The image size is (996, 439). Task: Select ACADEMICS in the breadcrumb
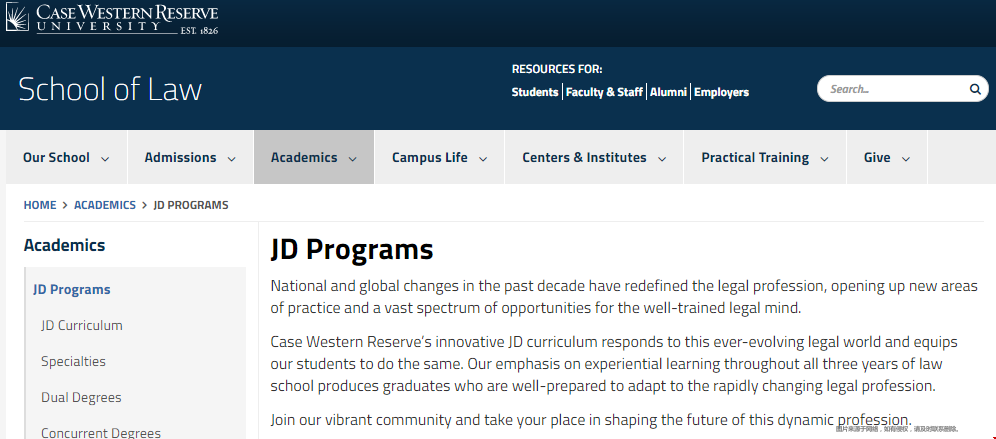click(105, 205)
